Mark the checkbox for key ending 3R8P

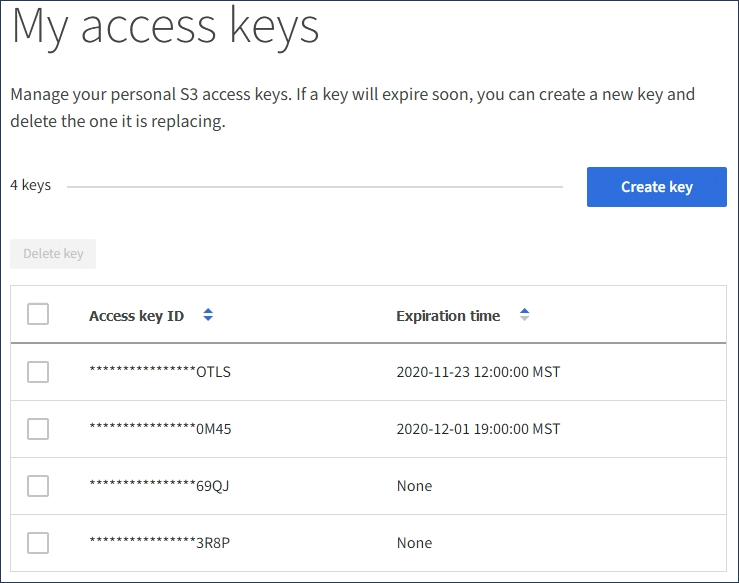38,543
